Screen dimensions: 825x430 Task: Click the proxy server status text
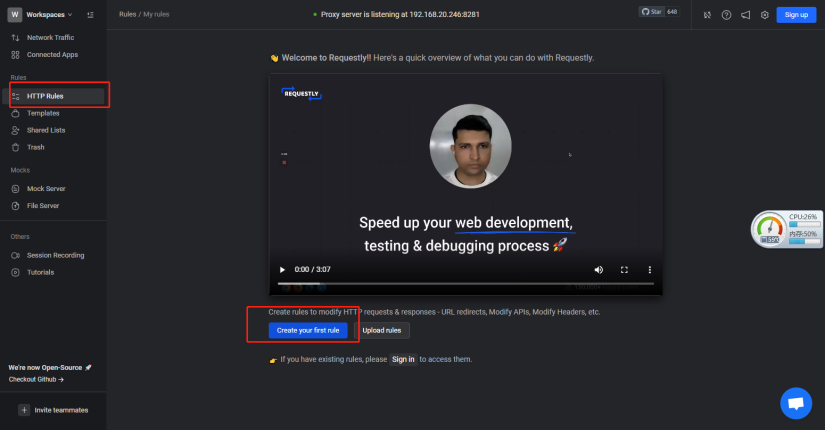tap(400, 14)
